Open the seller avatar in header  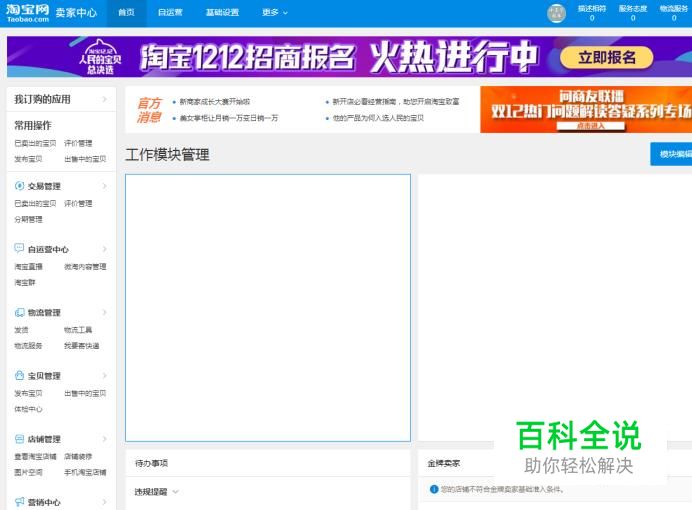point(556,13)
